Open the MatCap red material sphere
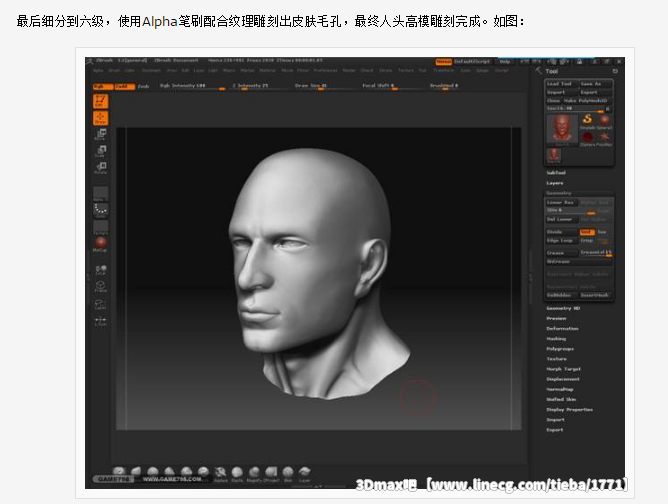The height and width of the screenshot is (504, 668). (x=101, y=244)
